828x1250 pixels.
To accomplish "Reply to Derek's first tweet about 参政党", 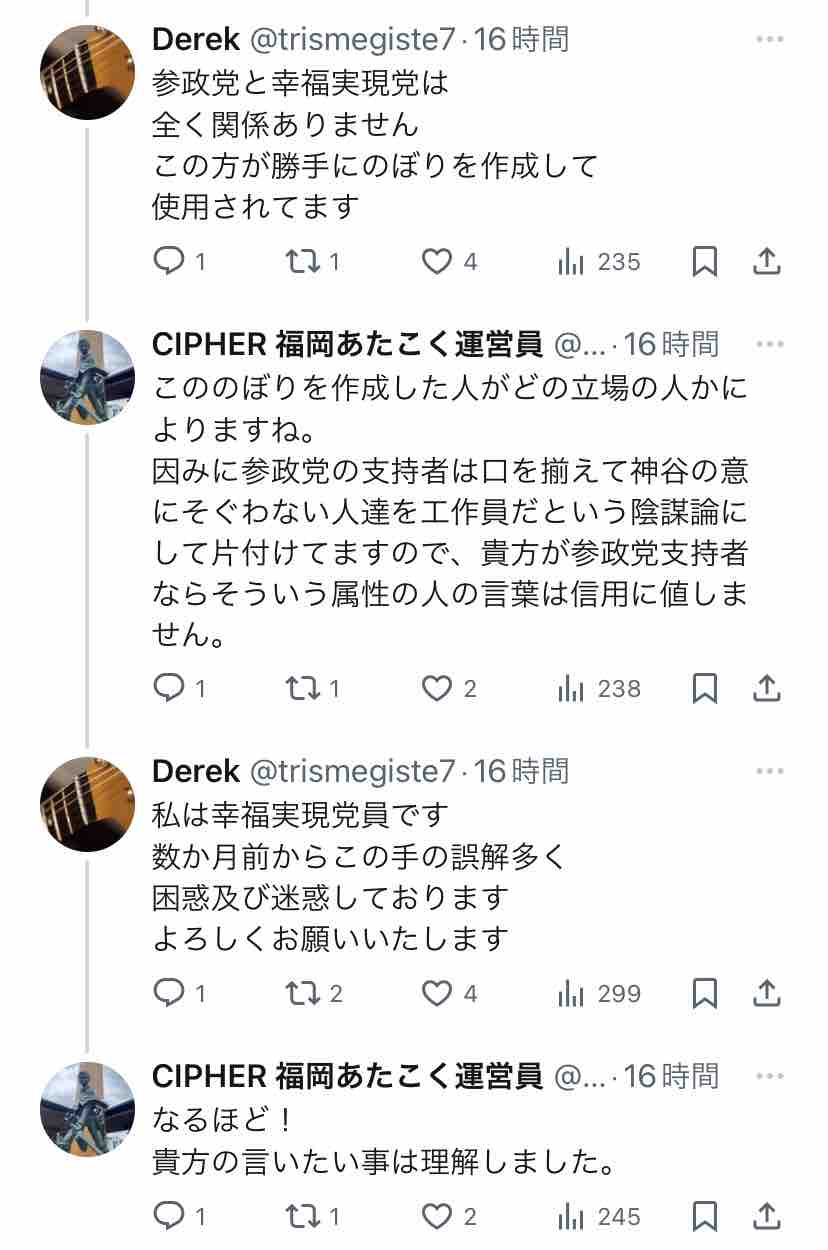I will coord(169,261).
